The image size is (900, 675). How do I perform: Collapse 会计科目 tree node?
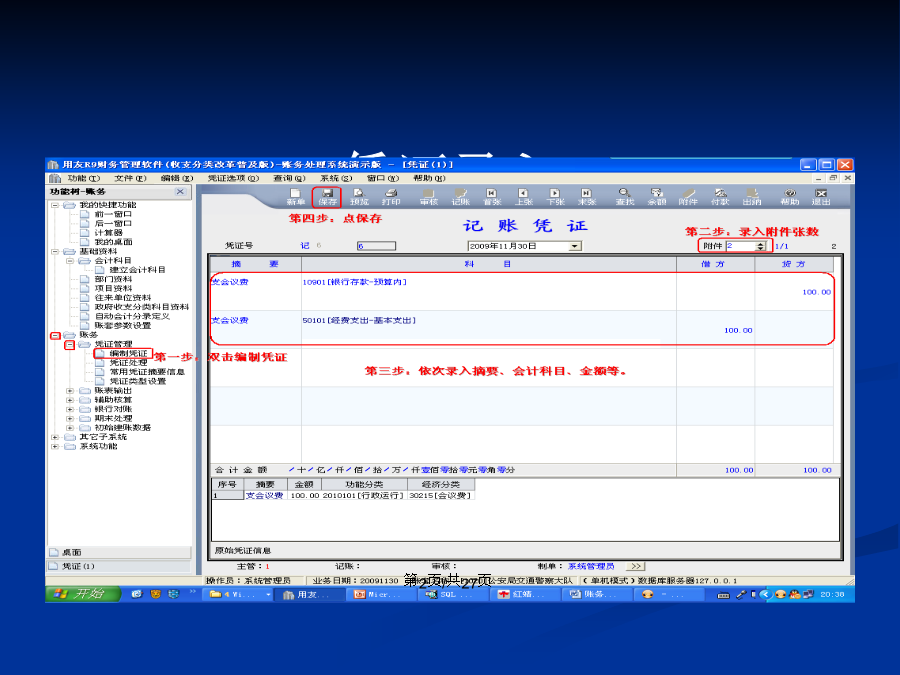(70, 261)
